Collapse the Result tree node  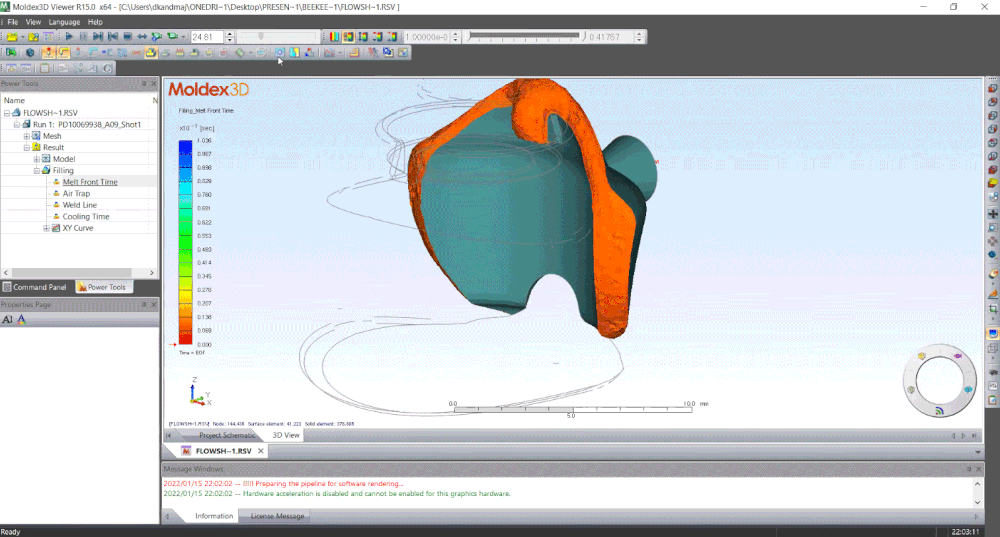[x=27, y=147]
